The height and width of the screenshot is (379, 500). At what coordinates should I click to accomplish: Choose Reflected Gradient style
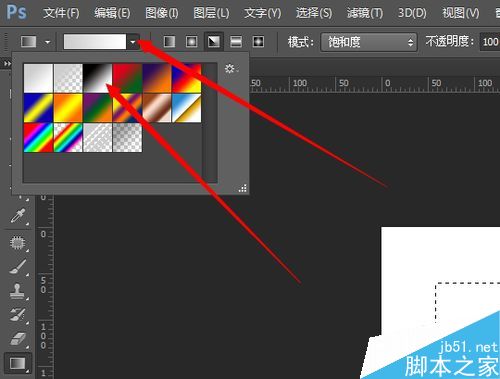pyautogui.click(x=236, y=42)
